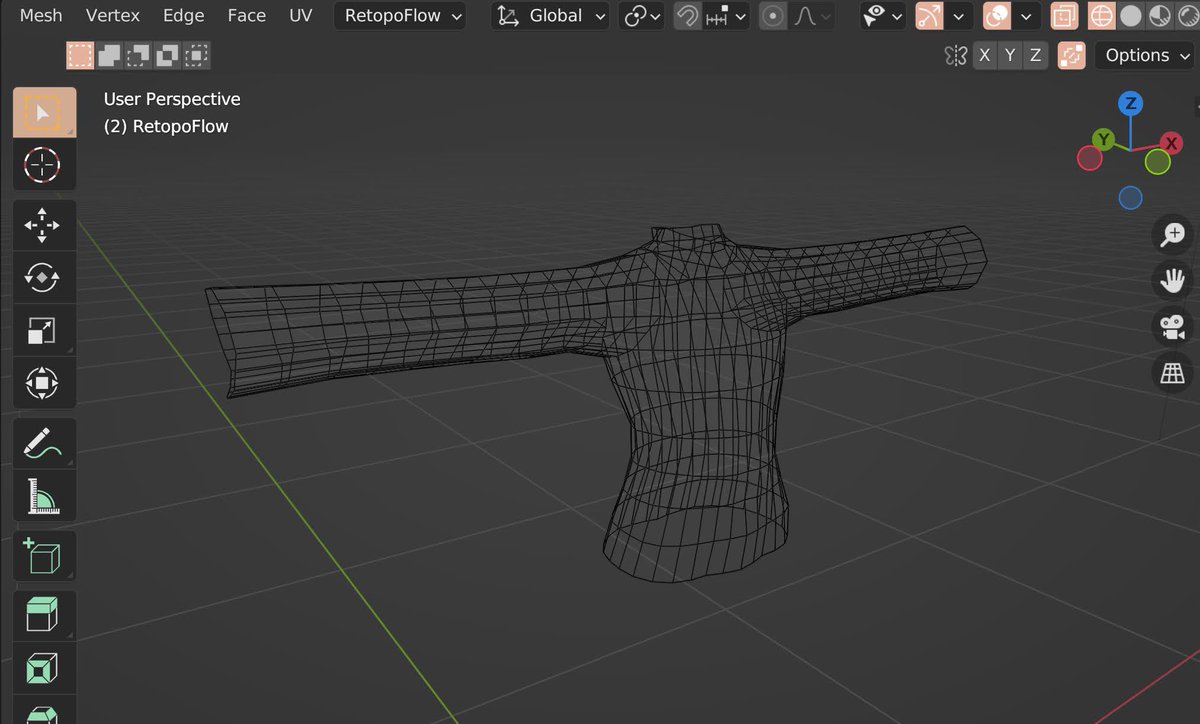The width and height of the screenshot is (1200, 724).
Task: Switch to material preview shading
Action: point(1159,16)
